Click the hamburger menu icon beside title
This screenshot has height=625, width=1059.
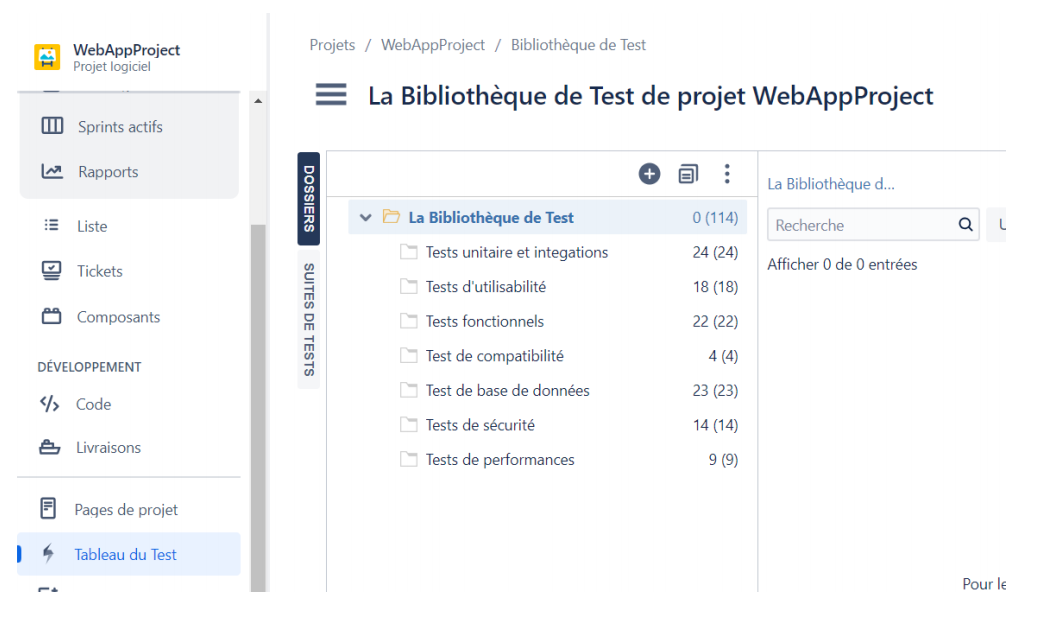[x=331, y=95]
